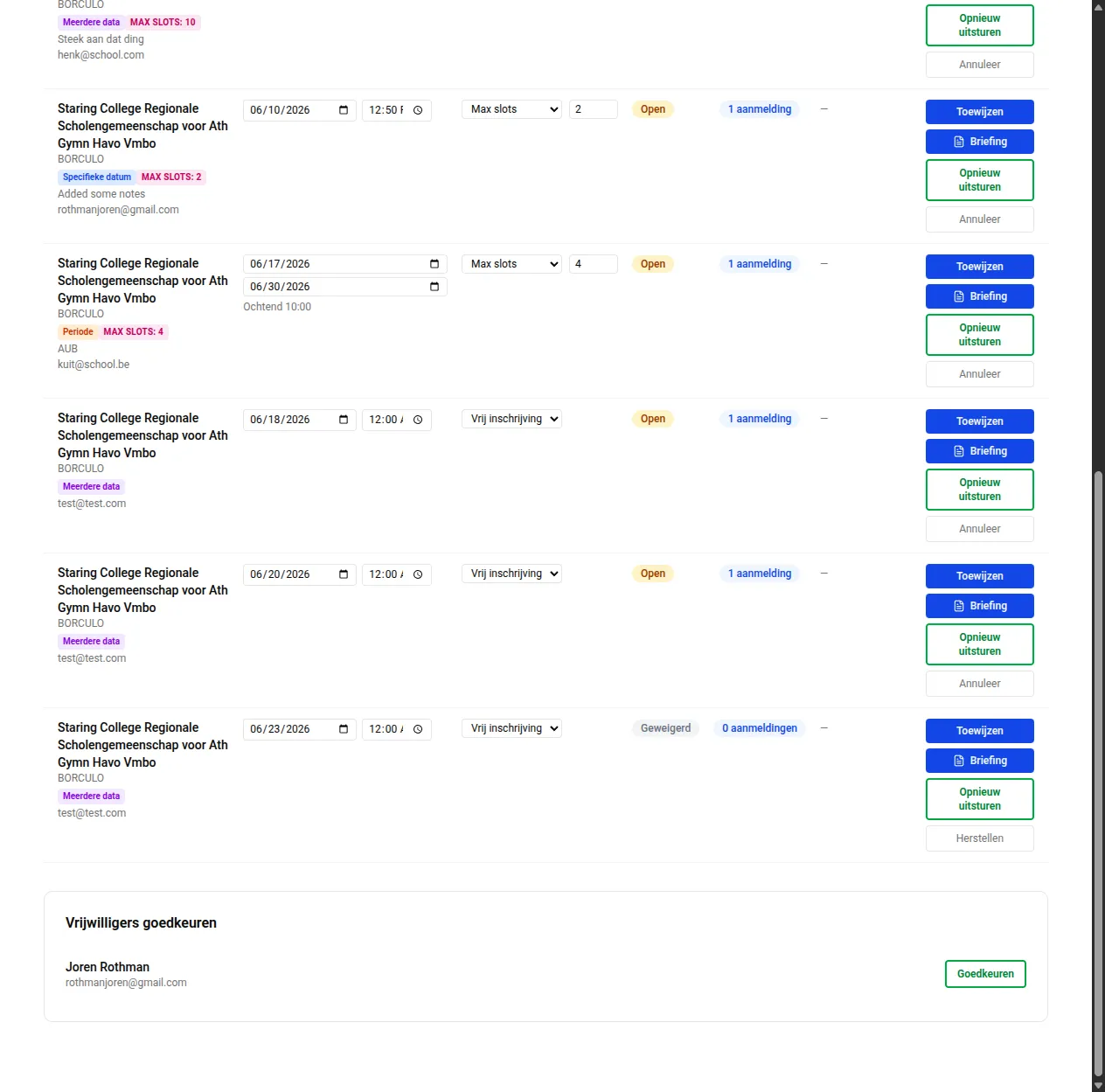The image size is (1105, 1092).
Task: Click the 06/10/2026 date field
Action: pyautogui.click(x=300, y=110)
